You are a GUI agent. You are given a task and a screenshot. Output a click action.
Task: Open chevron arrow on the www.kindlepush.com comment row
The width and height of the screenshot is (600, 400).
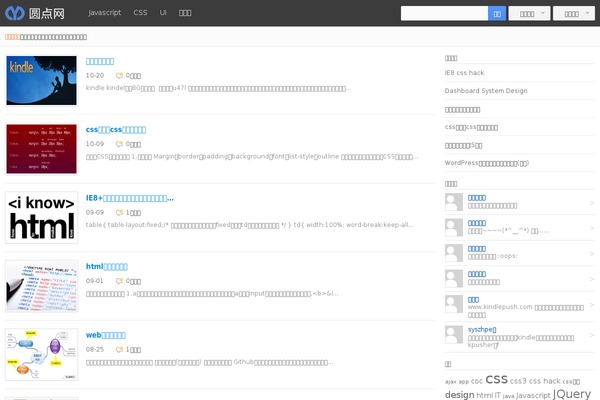tap(592, 305)
